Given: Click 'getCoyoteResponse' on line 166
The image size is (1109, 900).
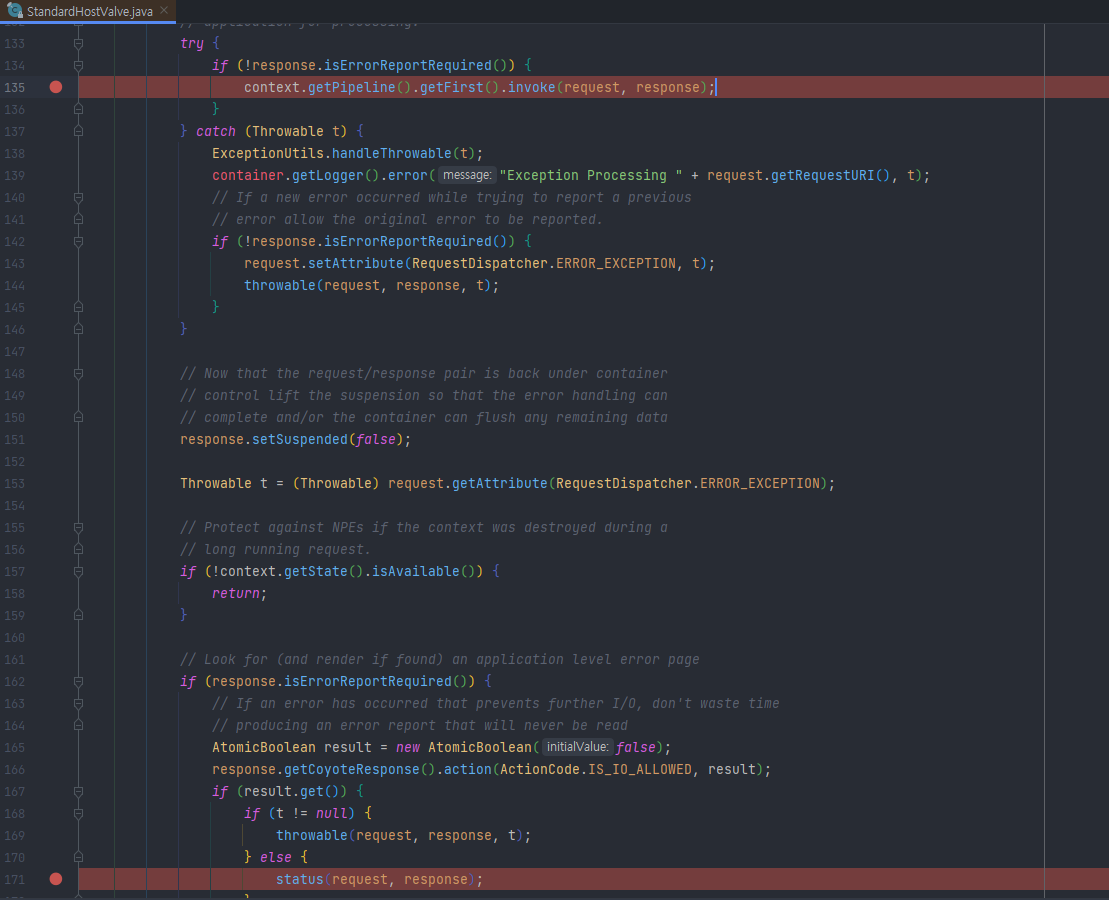Looking at the screenshot, I should click(352, 769).
